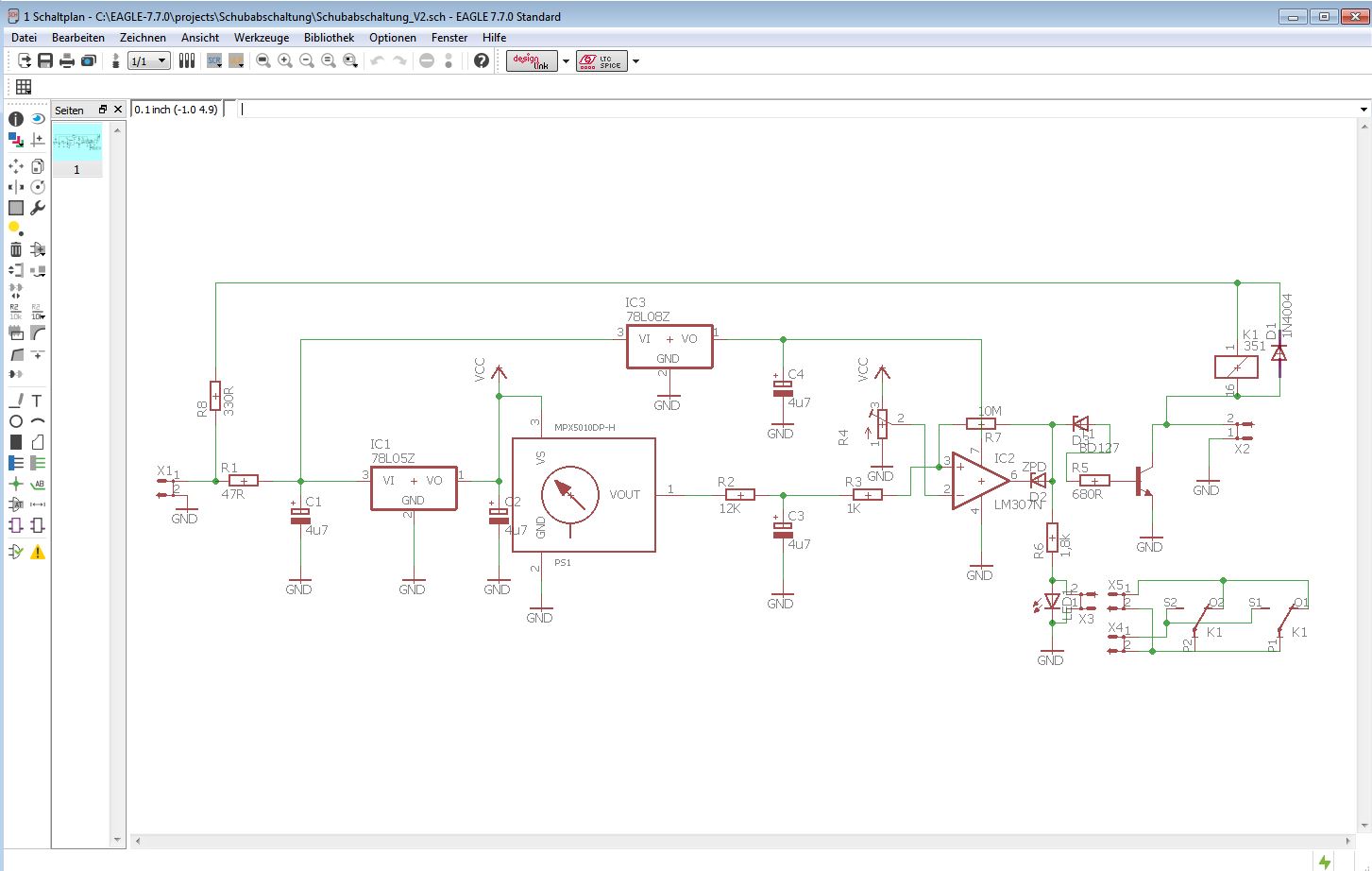Expand the arrow next to LTC Spice
This screenshot has height=871, width=1372.
[x=635, y=61]
